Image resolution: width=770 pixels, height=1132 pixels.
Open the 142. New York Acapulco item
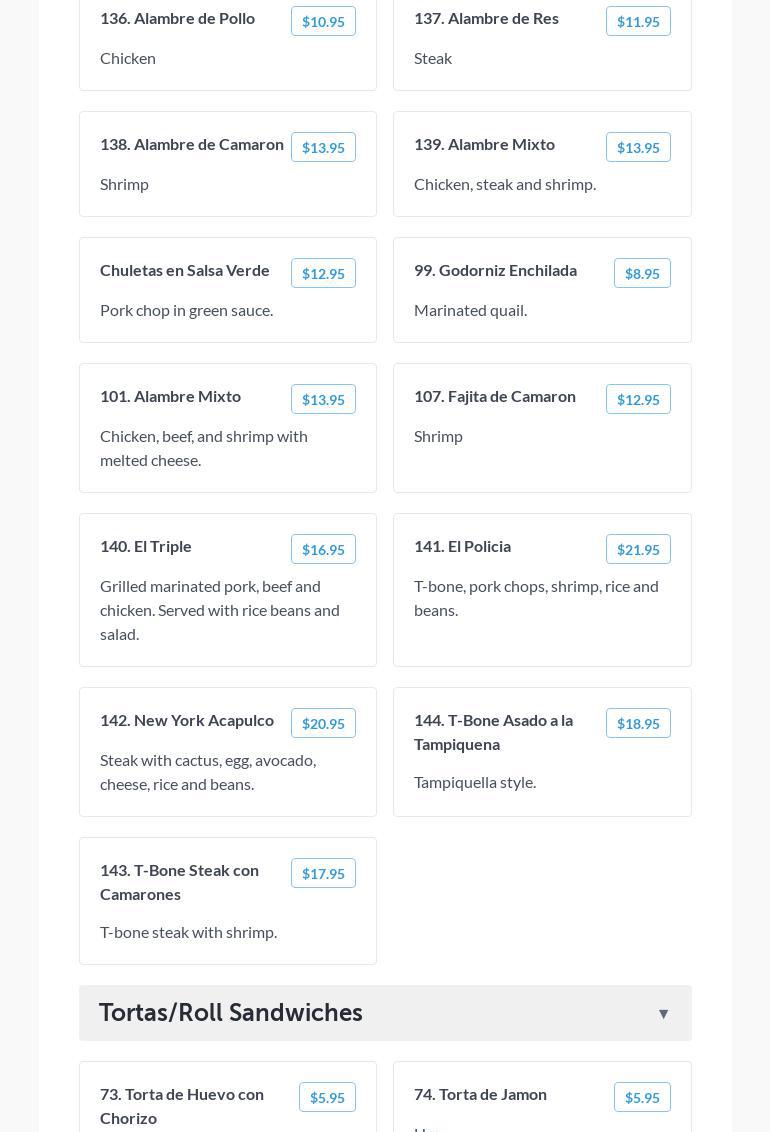pyautogui.click(x=187, y=720)
